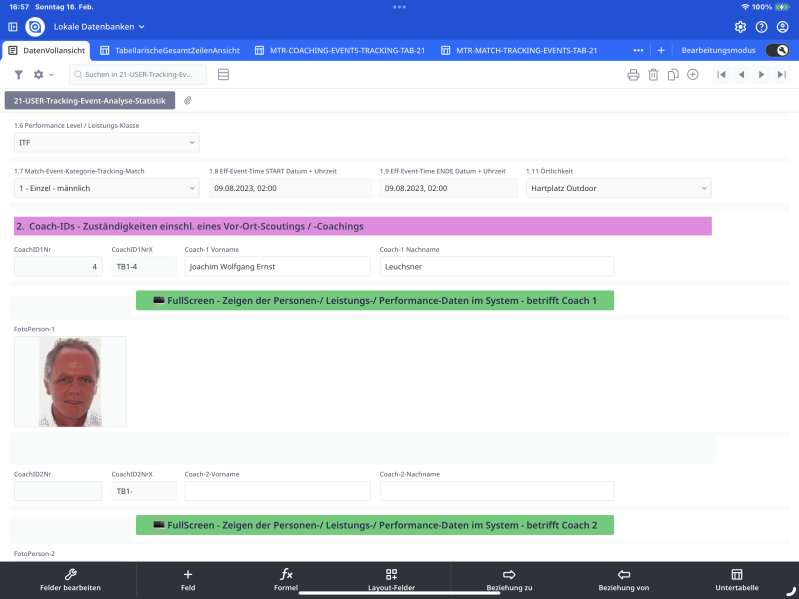Screen dimensions: 799x599
Task: Edit the Coach-1 Vorname field
Action: coord(278,266)
